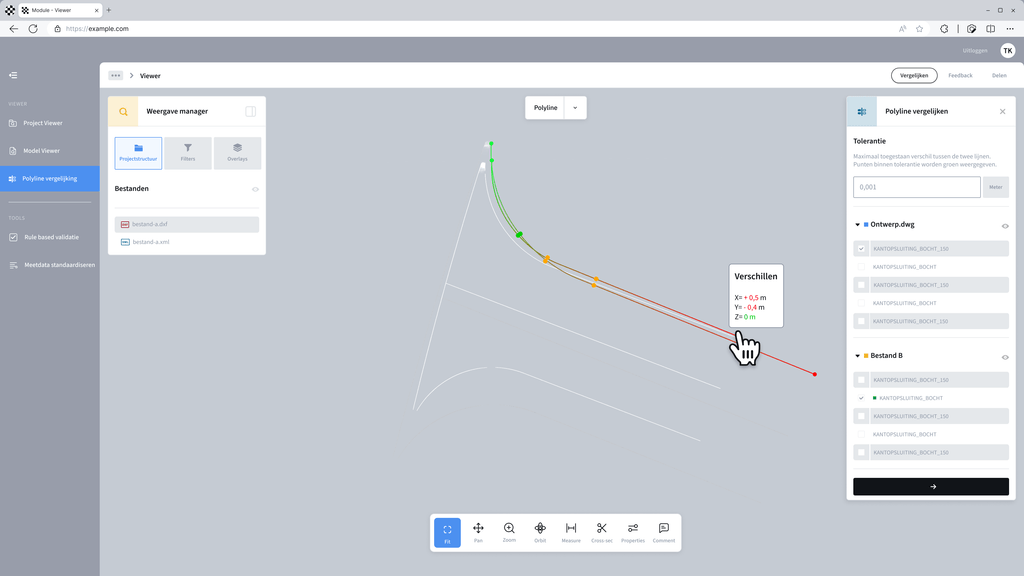The image size is (1024, 576).
Task: Switch to Overlays tab
Action: pos(237,153)
